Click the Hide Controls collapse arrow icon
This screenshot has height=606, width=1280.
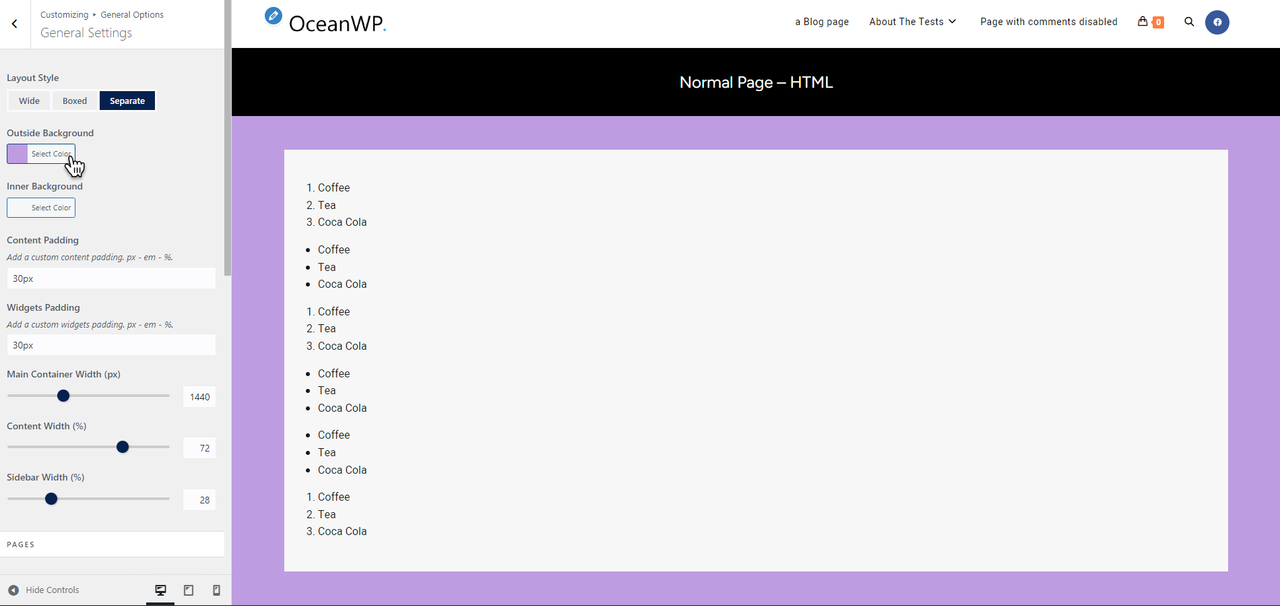(x=14, y=590)
